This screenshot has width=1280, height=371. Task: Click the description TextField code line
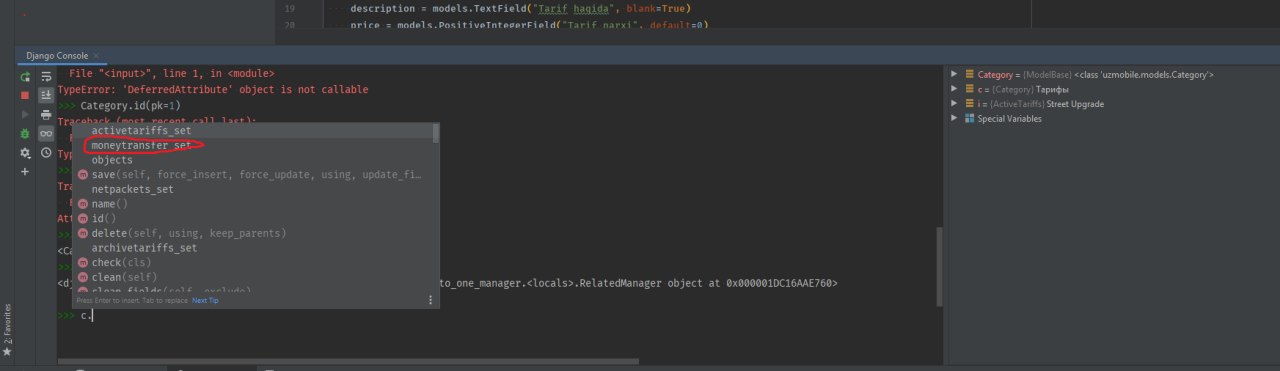click(x=520, y=8)
